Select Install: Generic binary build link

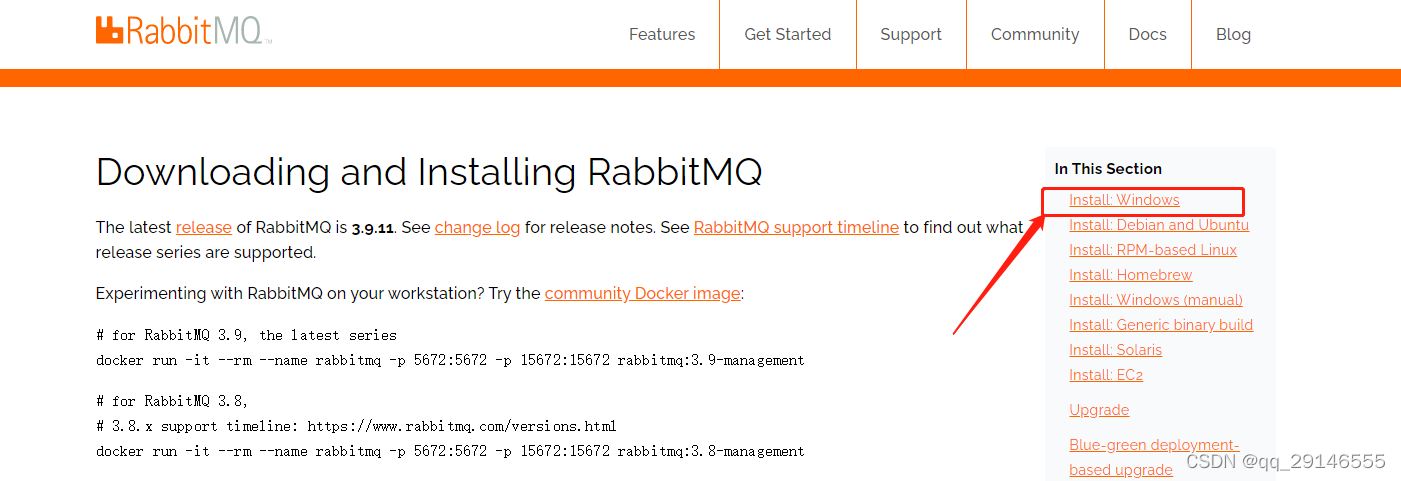(1160, 325)
